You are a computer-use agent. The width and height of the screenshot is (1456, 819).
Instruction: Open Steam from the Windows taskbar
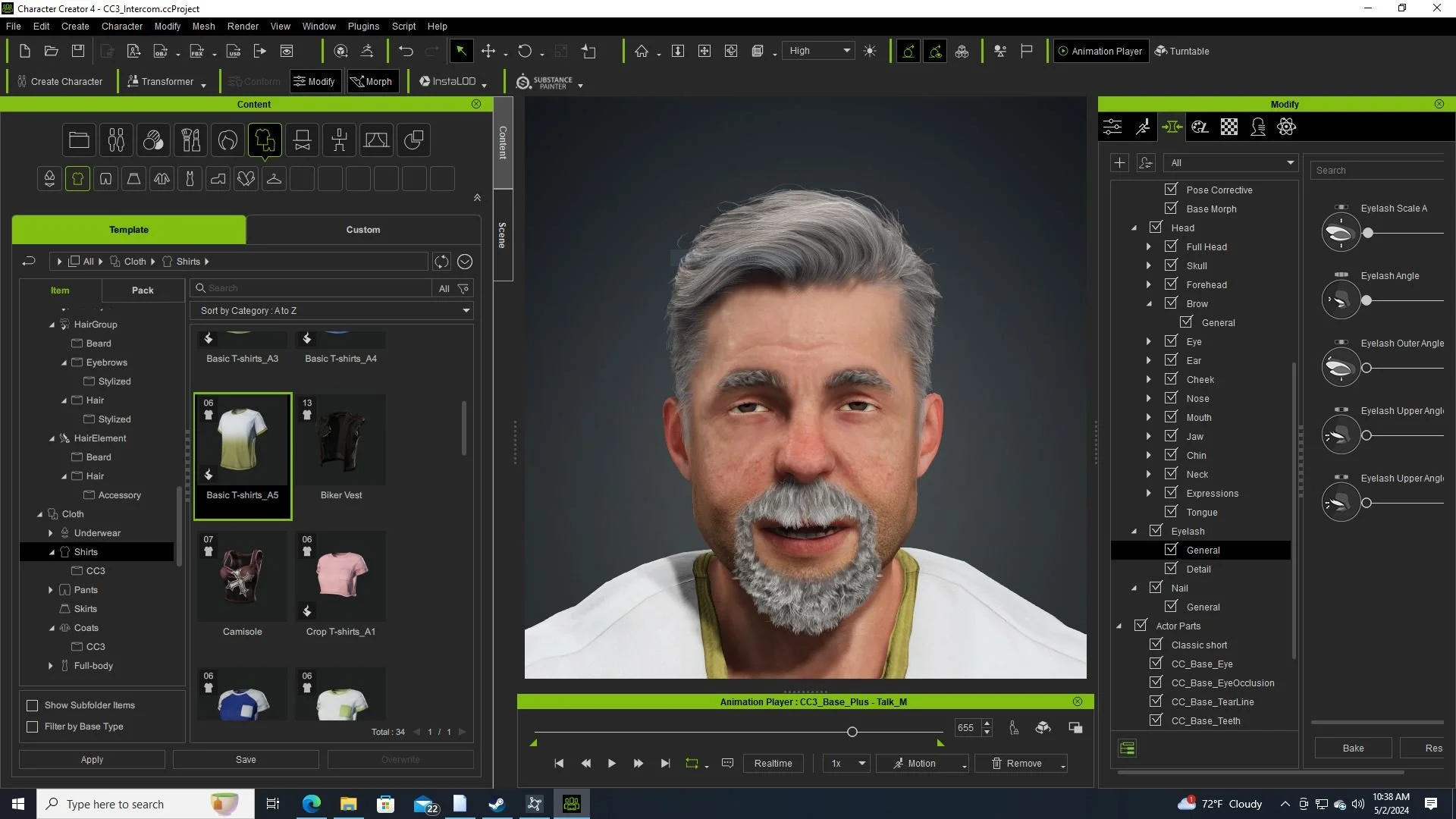(x=497, y=804)
